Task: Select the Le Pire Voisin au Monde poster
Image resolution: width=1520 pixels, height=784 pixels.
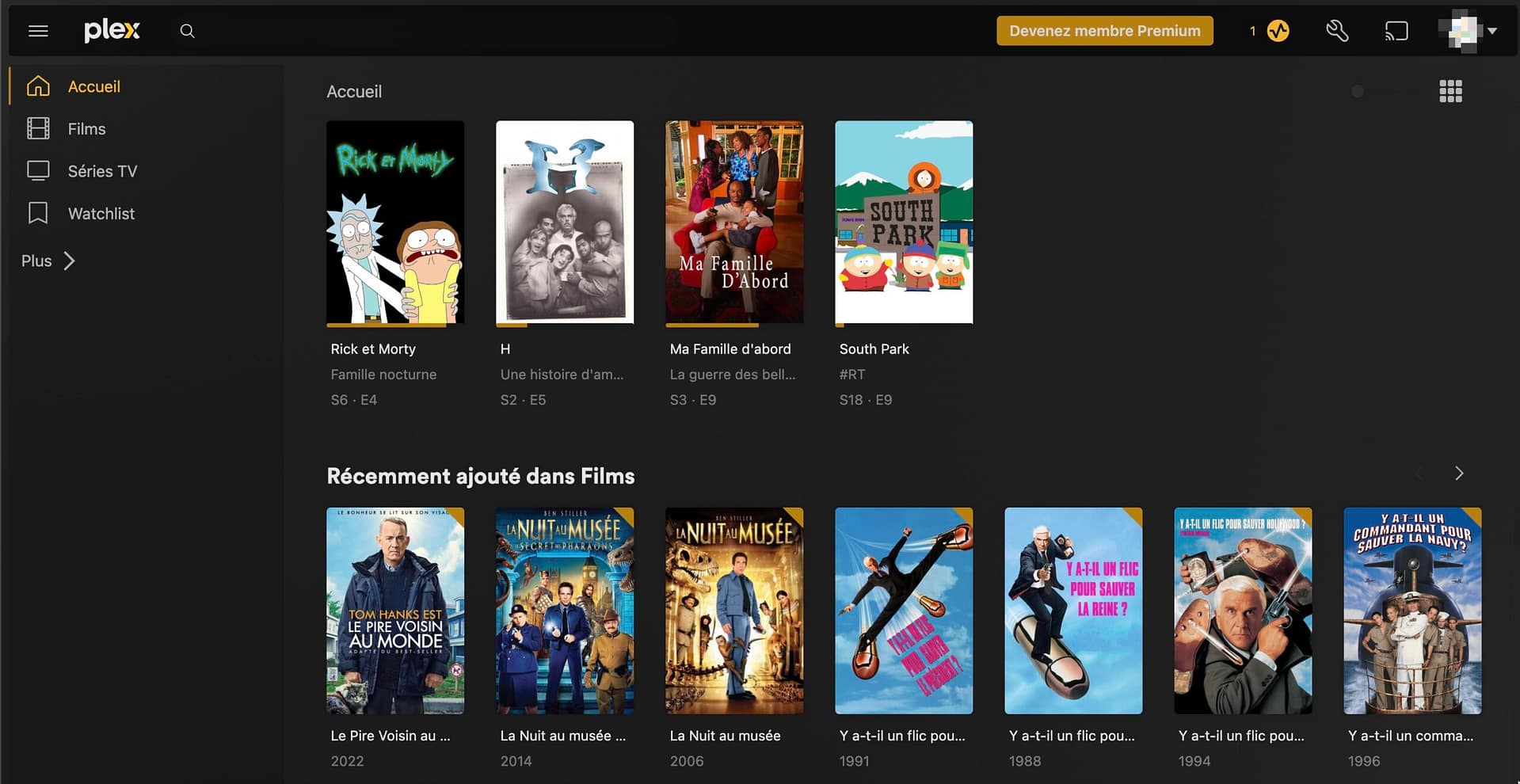Action: 395,611
